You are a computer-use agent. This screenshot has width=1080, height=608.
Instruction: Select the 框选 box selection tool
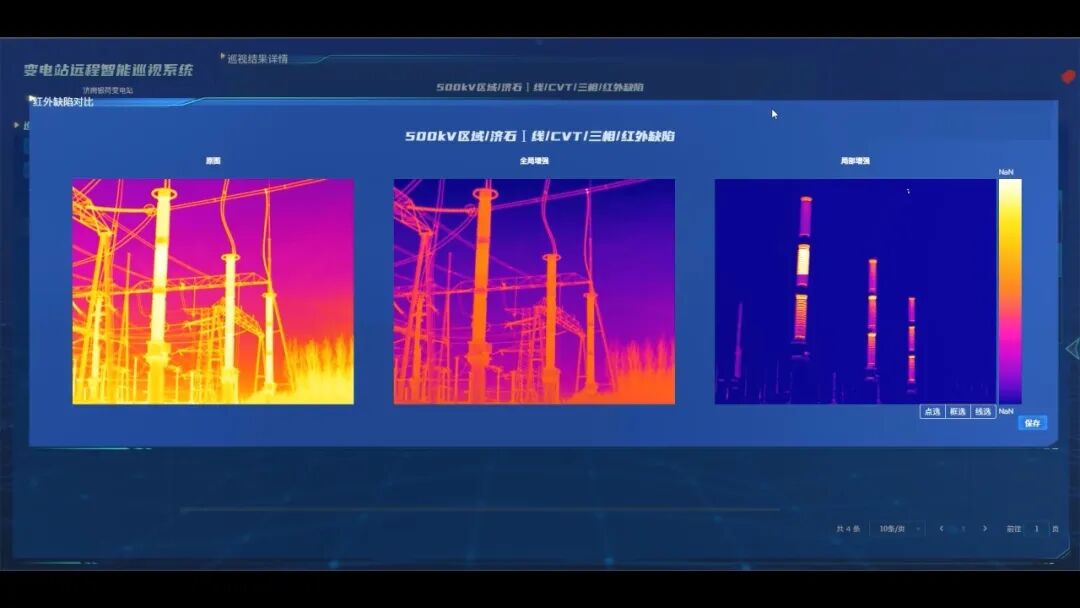[x=958, y=411]
